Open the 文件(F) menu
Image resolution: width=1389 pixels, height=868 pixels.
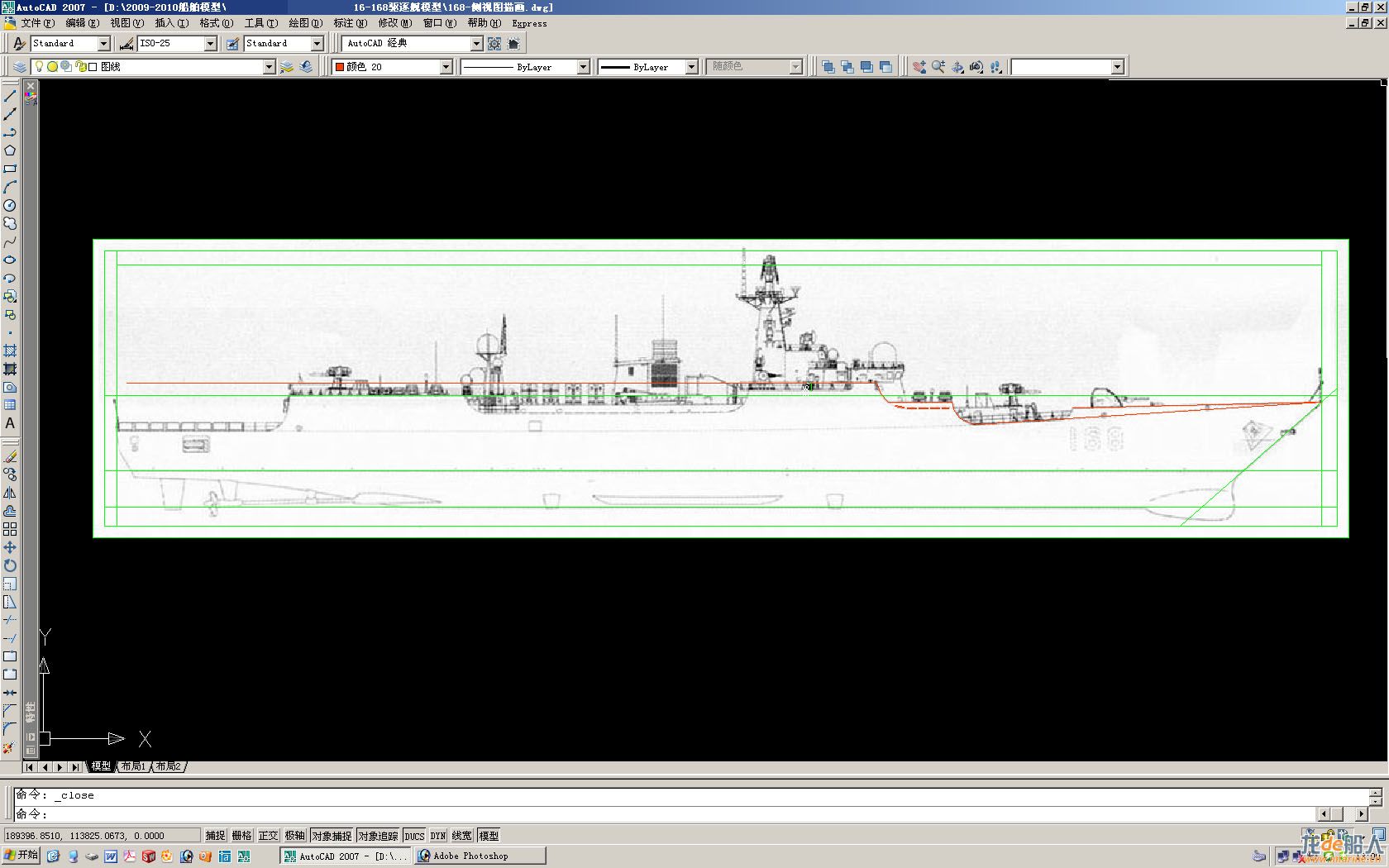pos(38,23)
